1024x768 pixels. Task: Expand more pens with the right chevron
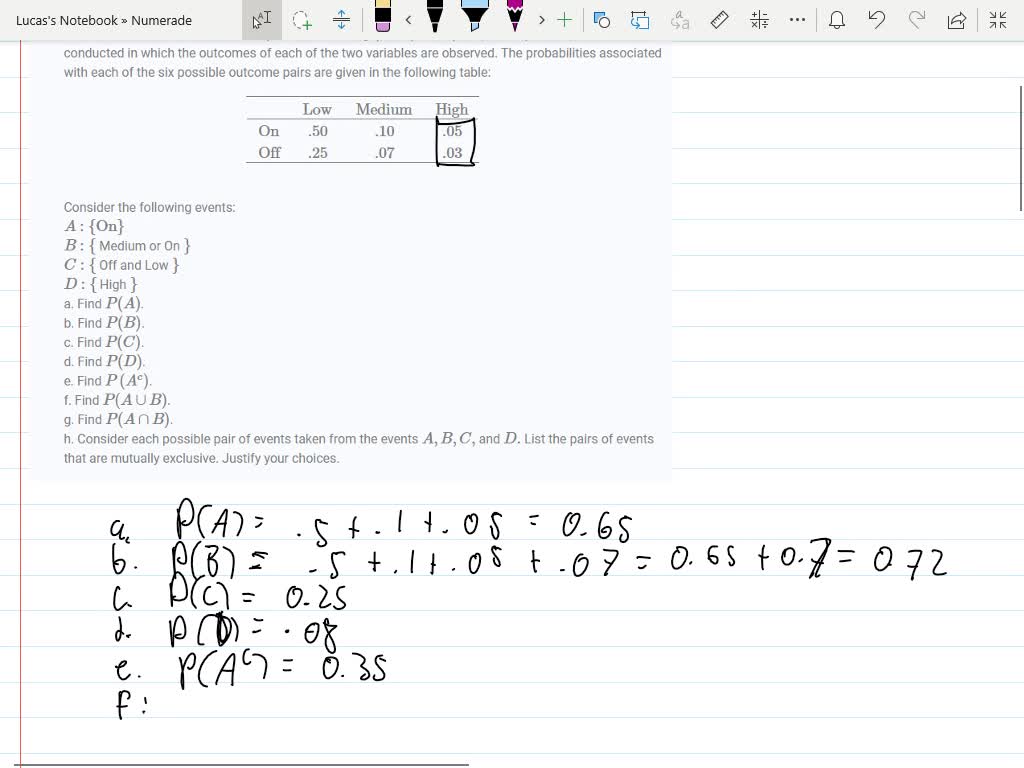541,20
